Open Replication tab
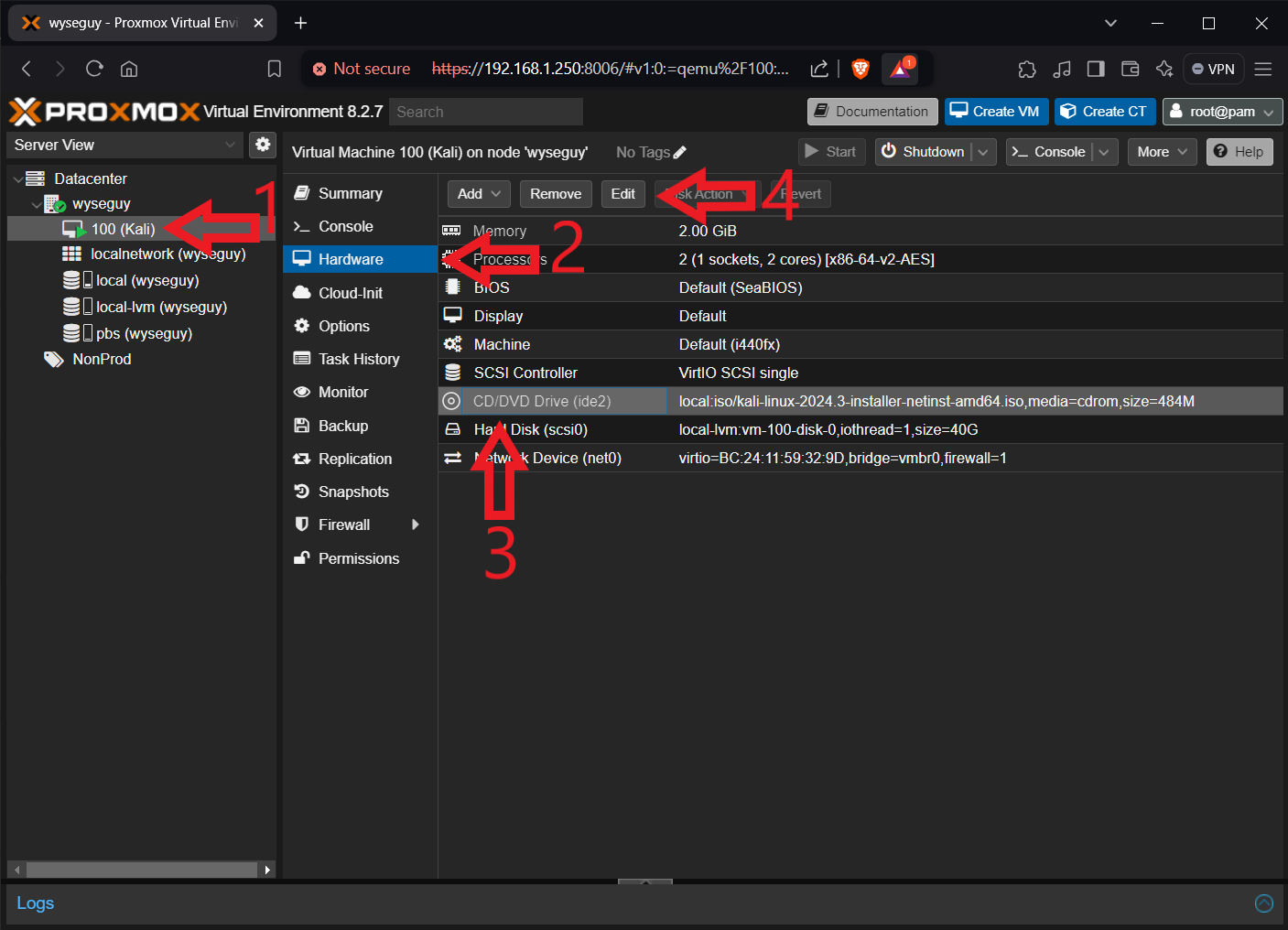1288x930 pixels. click(x=360, y=459)
